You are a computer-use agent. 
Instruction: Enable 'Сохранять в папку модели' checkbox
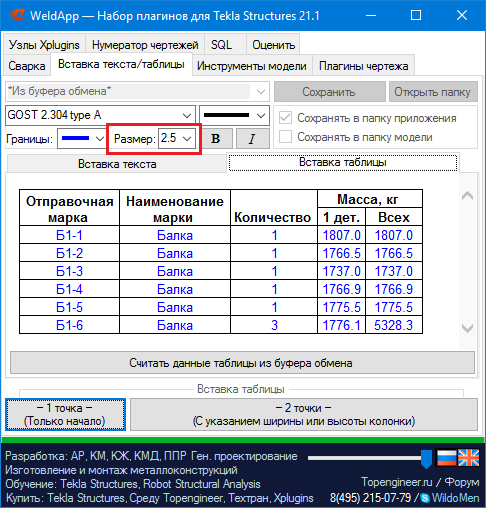285,137
